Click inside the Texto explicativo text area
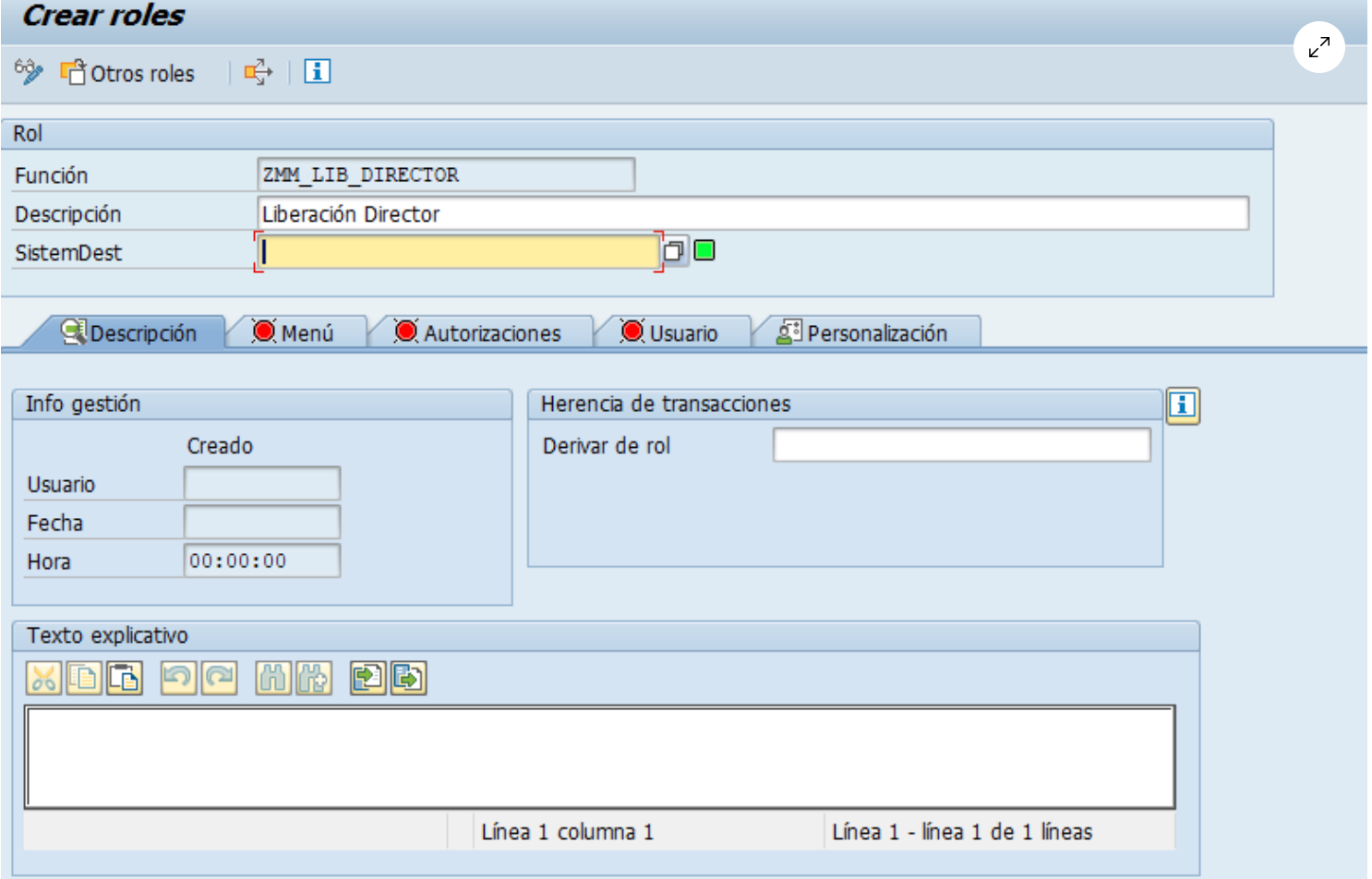The width and height of the screenshot is (1372, 879). (x=599, y=757)
